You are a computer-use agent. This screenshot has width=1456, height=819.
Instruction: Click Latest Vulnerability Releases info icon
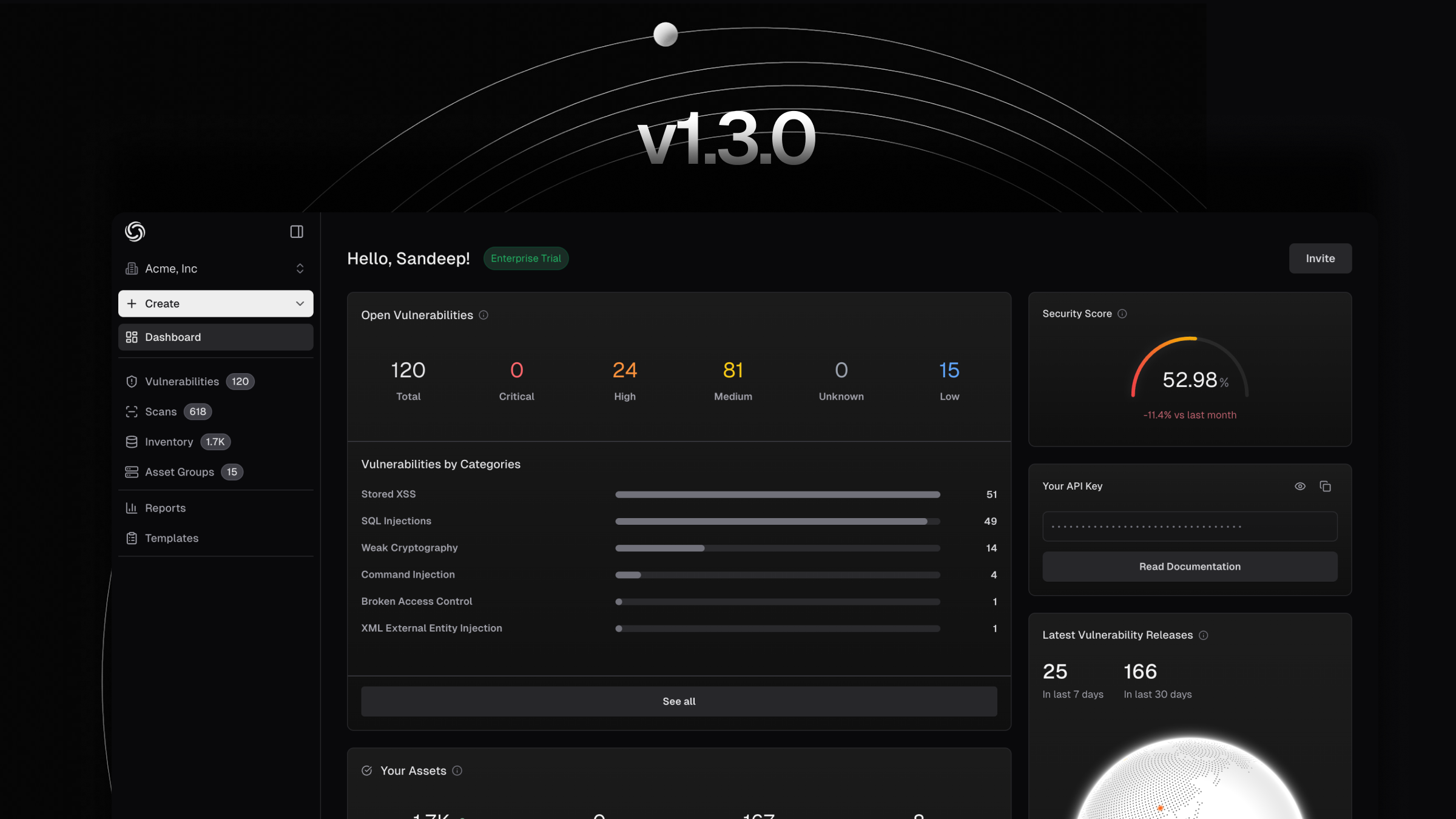[x=1204, y=635]
